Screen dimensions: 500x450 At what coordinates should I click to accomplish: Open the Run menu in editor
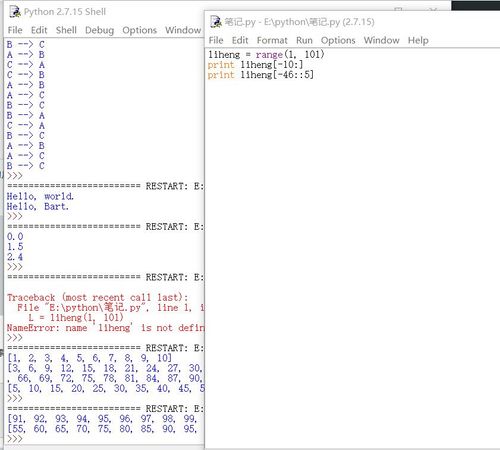pos(304,40)
